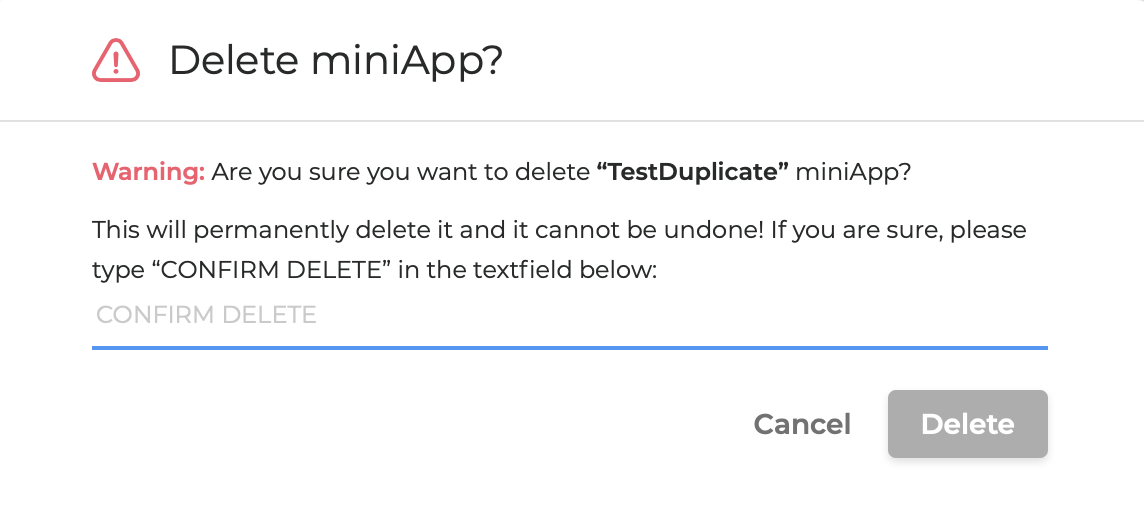
Task: Click the word "undone!" in the warning
Action: coord(734,230)
